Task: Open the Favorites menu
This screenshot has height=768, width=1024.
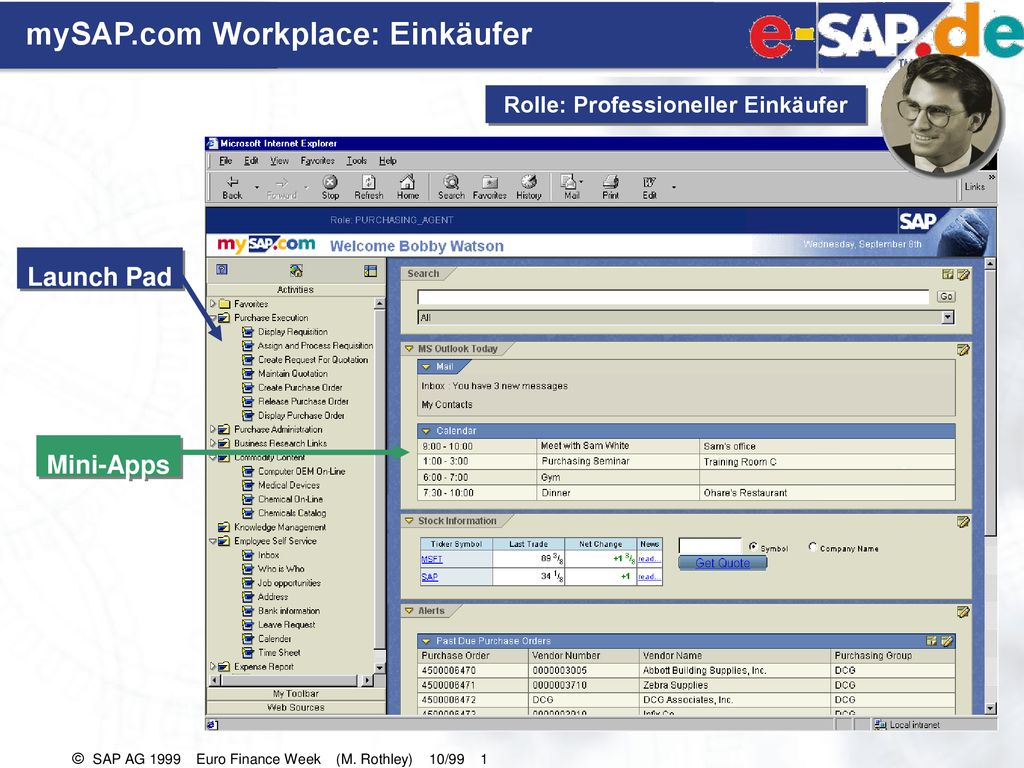Action: [x=317, y=161]
